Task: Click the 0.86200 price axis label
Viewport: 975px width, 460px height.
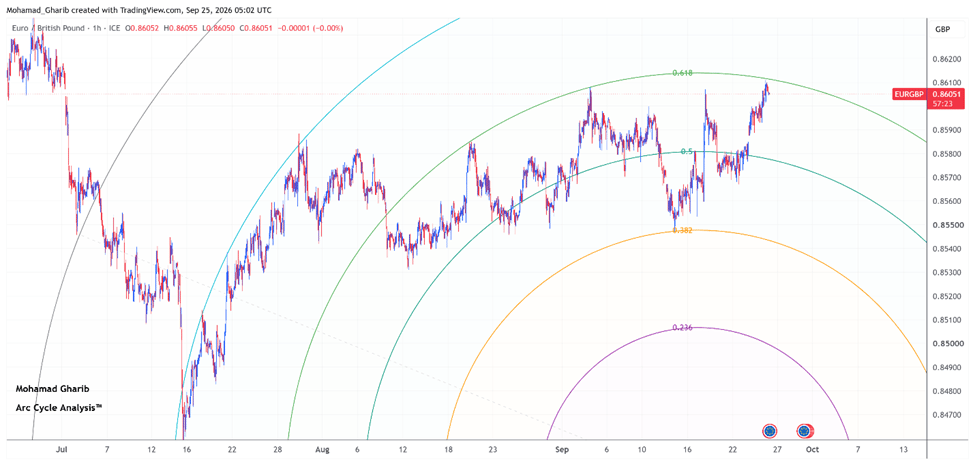Action: pyautogui.click(x=946, y=60)
